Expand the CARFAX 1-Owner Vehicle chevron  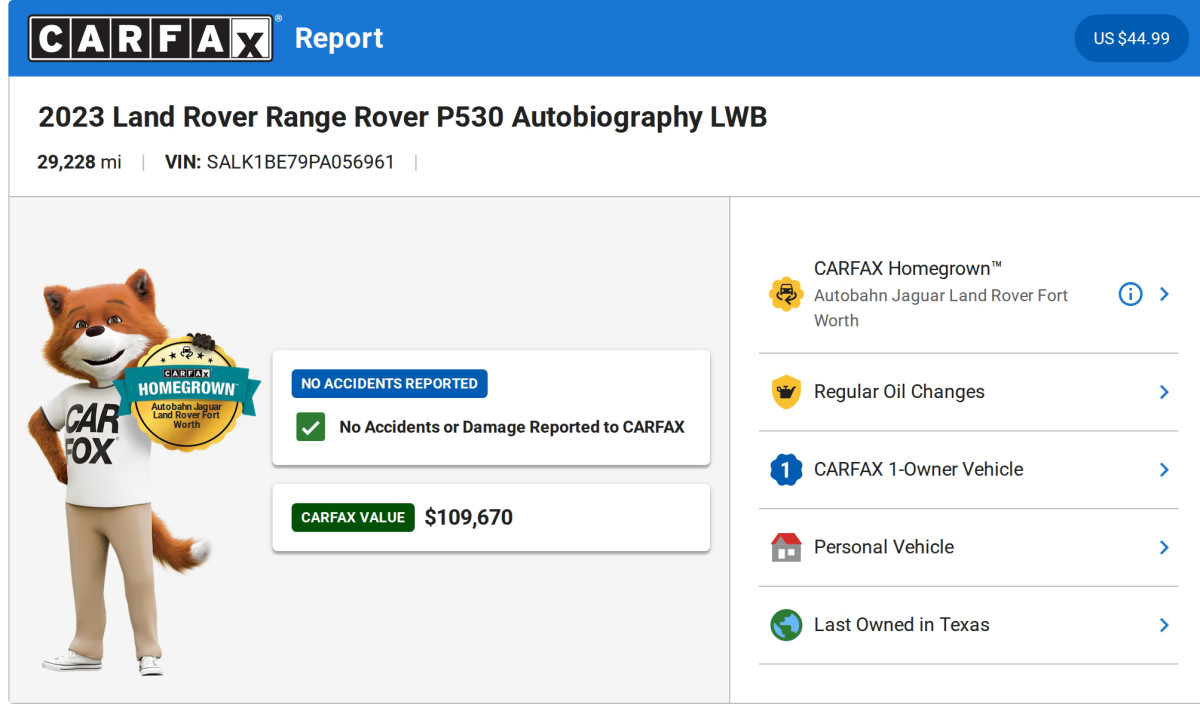1164,469
